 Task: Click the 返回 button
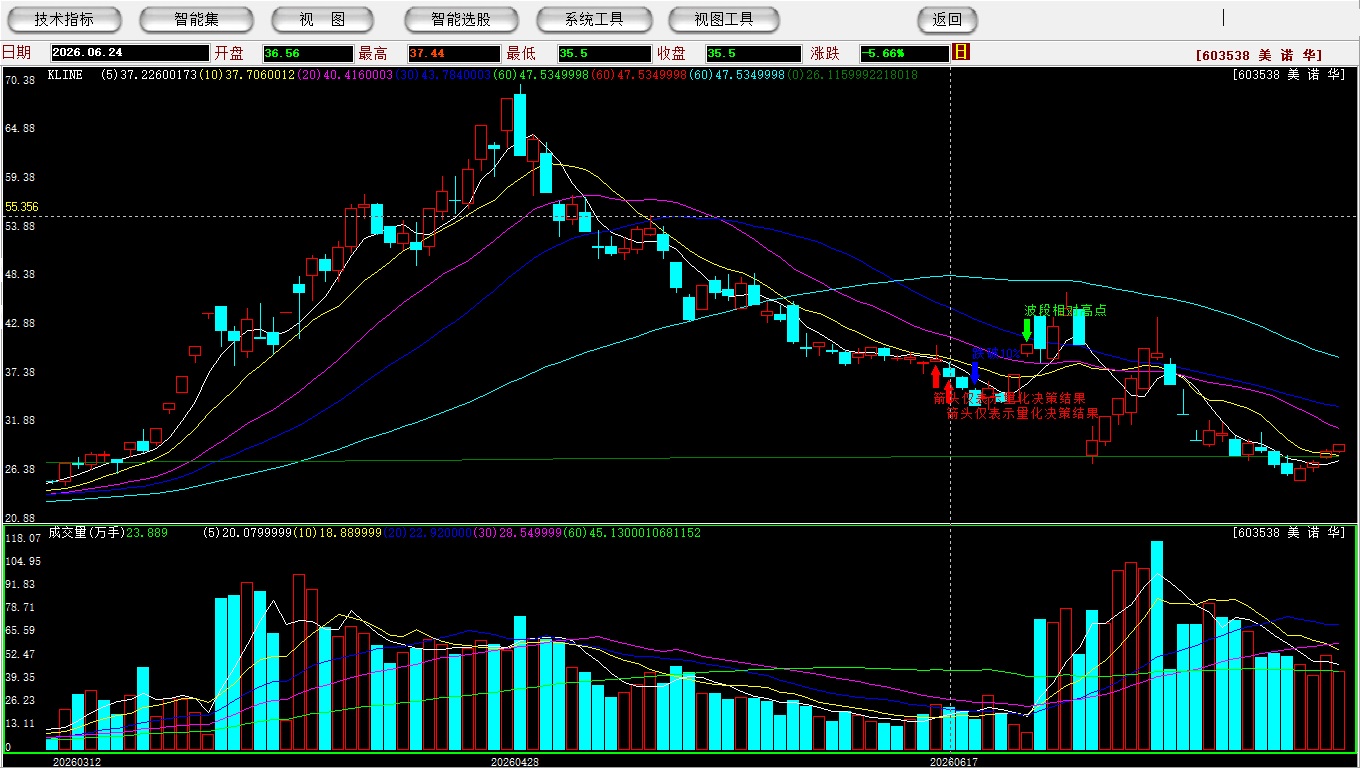pyautogui.click(x=947, y=19)
